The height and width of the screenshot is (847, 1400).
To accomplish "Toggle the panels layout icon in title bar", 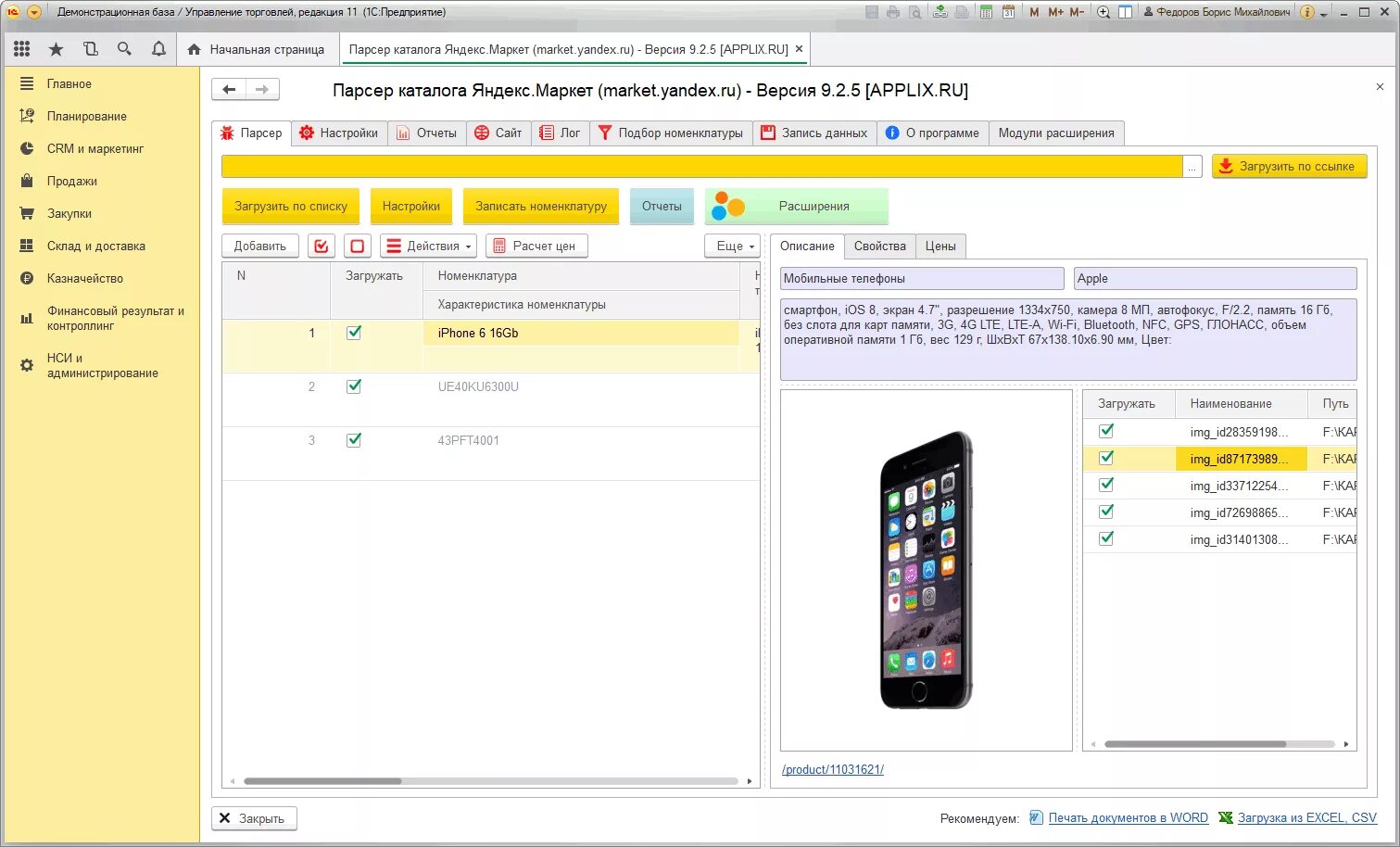I will pyautogui.click(x=1125, y=12).
